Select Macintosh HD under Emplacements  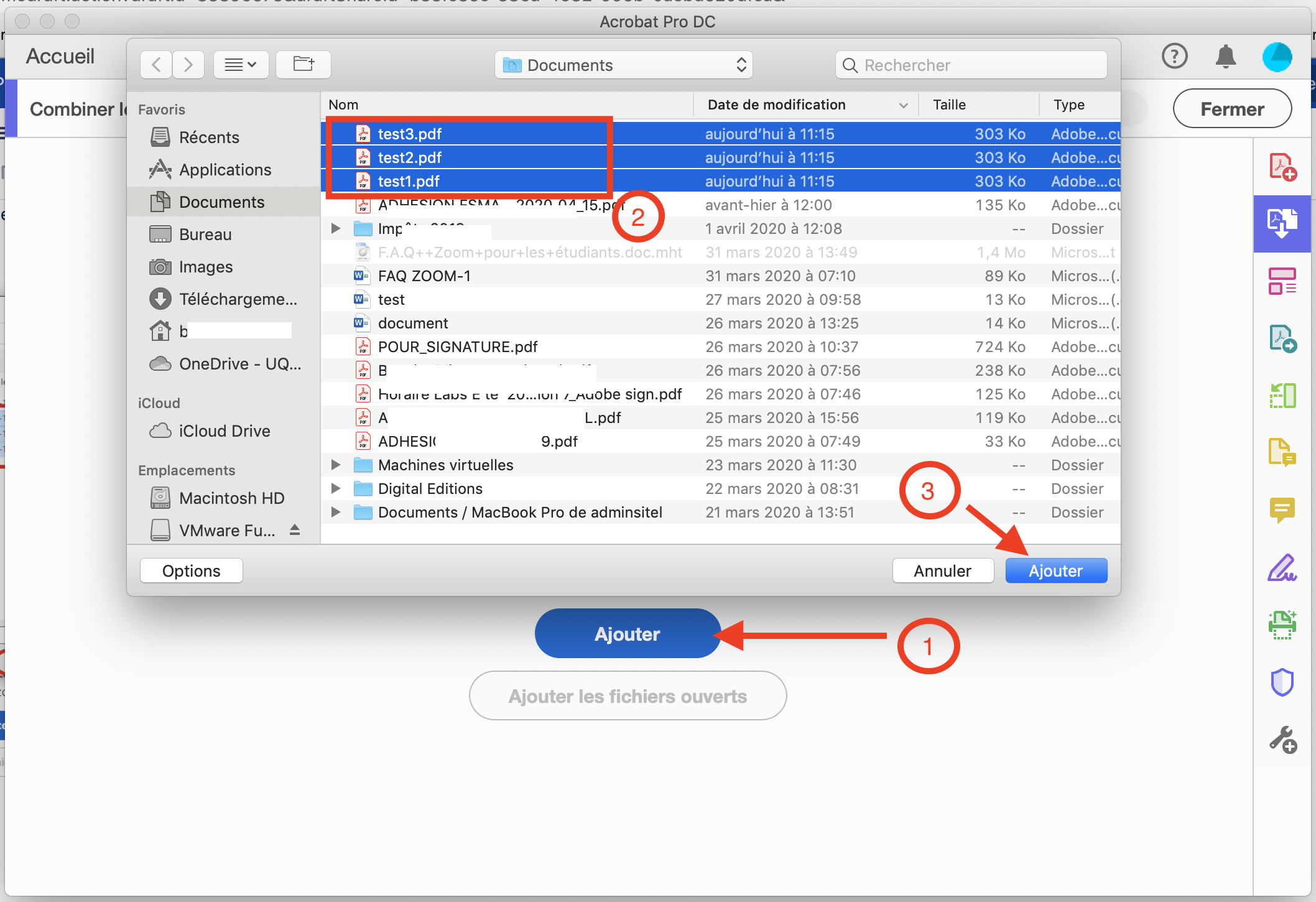(x=224, y=498)
